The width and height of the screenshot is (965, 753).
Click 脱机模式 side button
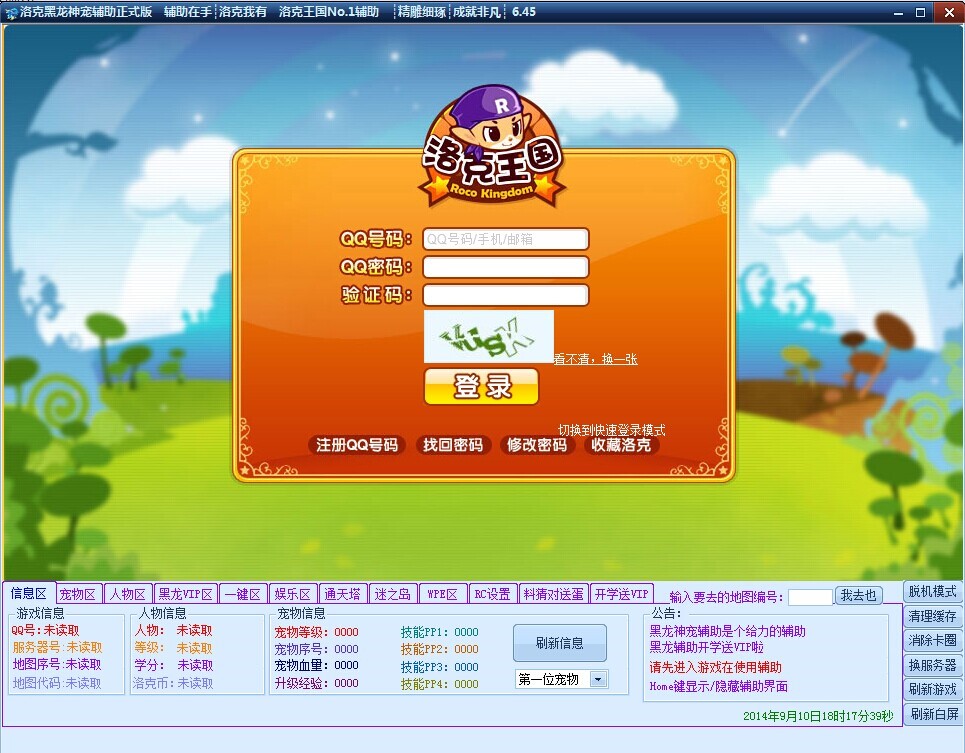(932, 591)
